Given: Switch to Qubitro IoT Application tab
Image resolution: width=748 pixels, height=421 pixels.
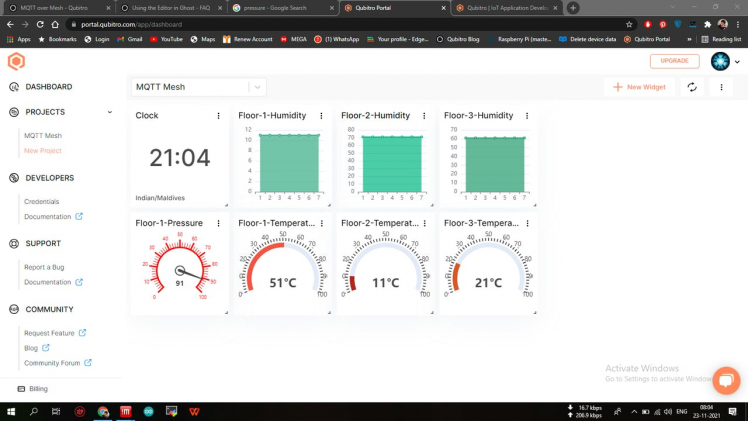Looking at the screenshot, I should click(x=506, y=8).
